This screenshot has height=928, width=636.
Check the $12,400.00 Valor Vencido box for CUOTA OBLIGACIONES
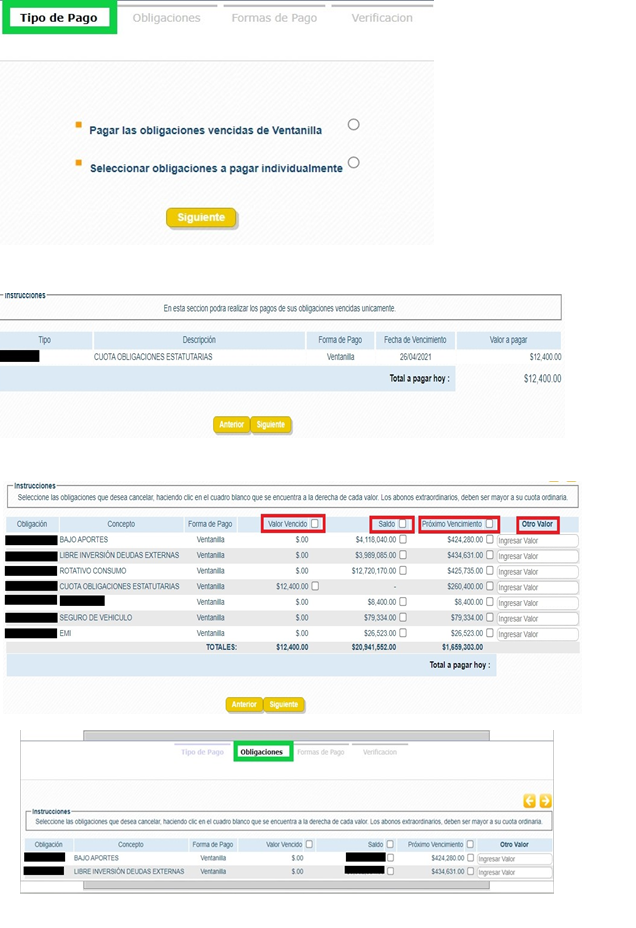coord(315,586)
